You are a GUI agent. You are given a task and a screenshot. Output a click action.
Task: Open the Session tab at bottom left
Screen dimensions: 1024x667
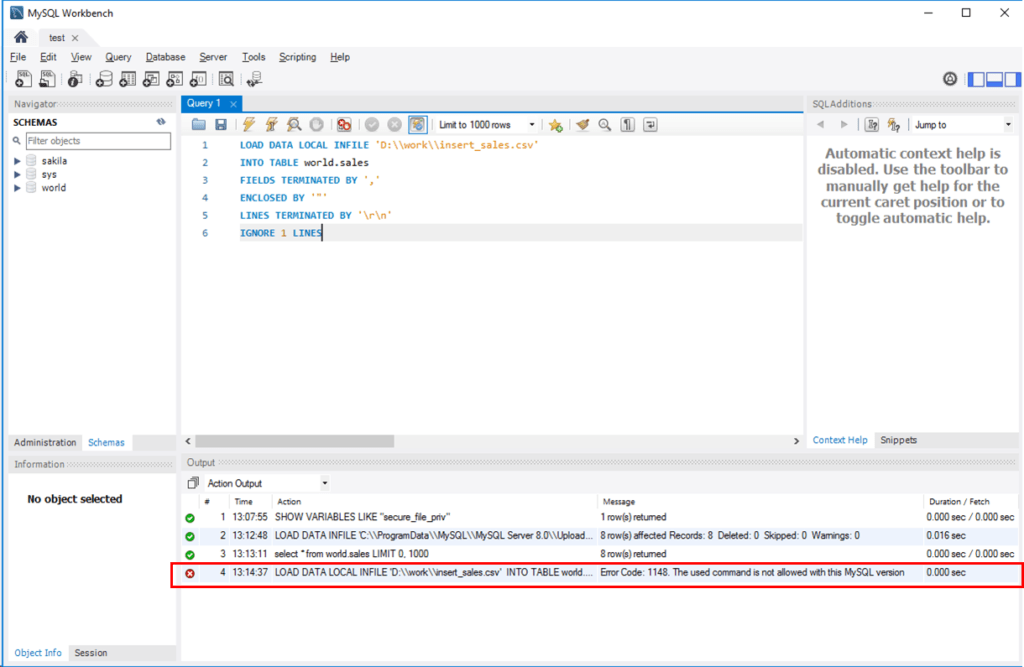pyautogui.click(x=91, y=653)
